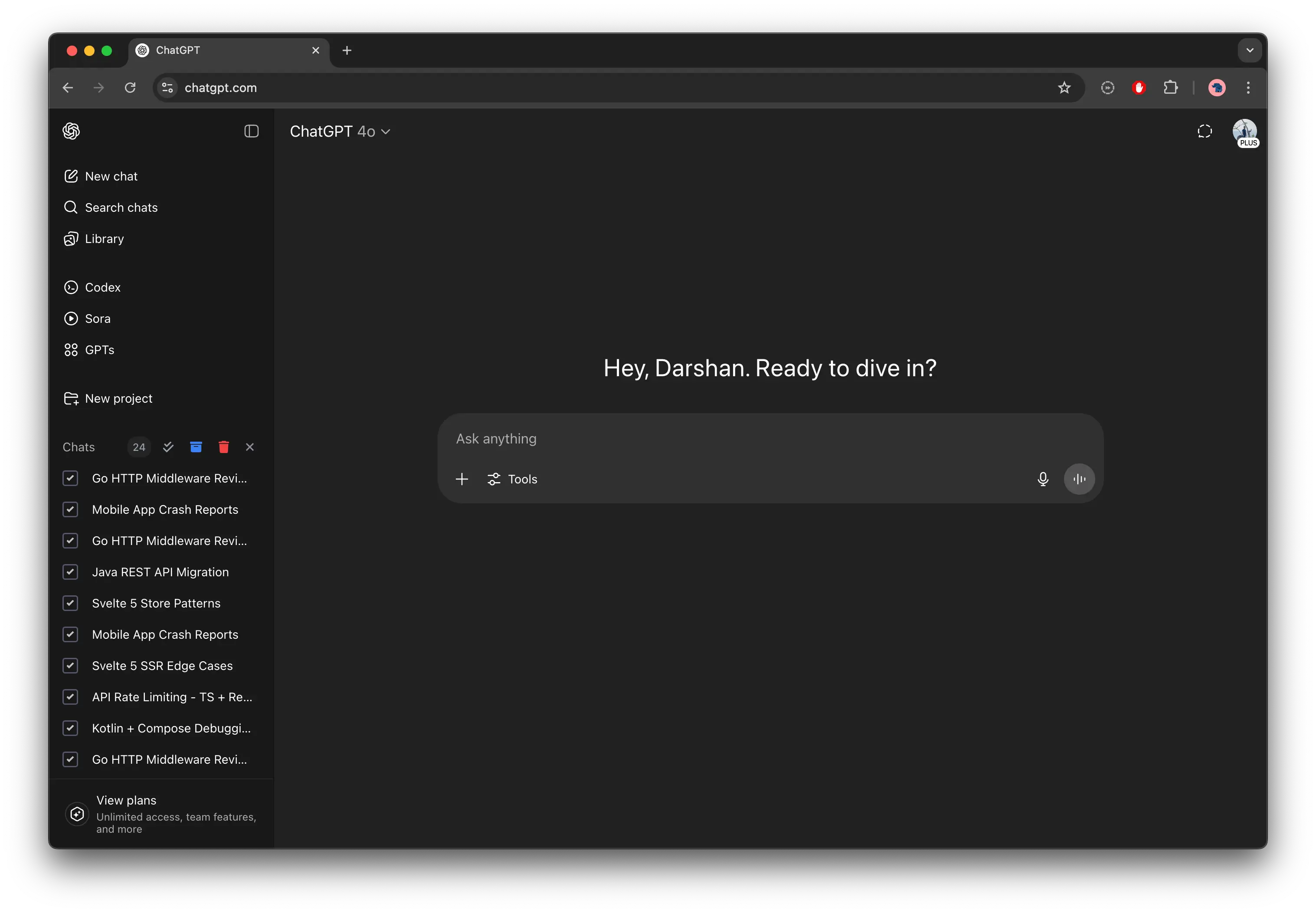Click the ChatGPT logo in sidebar
This screenshot has width=1316, height=913.
tap(71, 131)
